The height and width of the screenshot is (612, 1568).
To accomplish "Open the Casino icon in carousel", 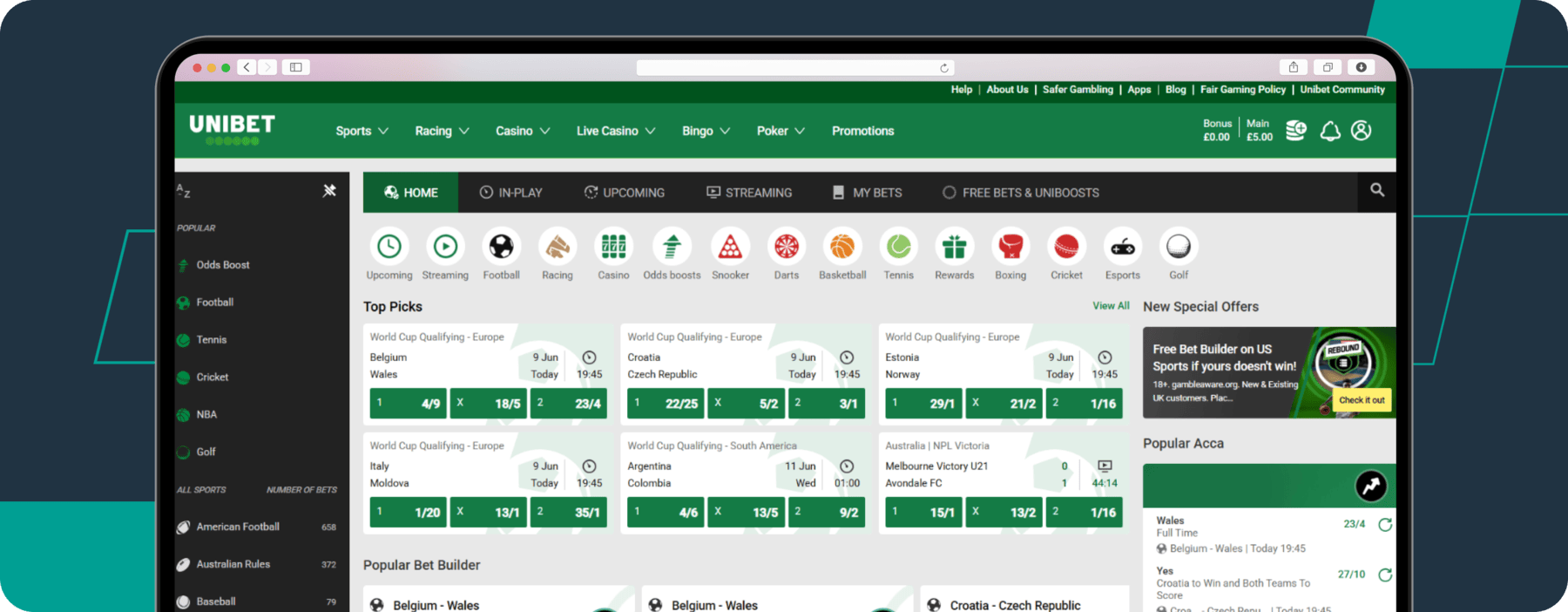I will [x=613, y=247].
